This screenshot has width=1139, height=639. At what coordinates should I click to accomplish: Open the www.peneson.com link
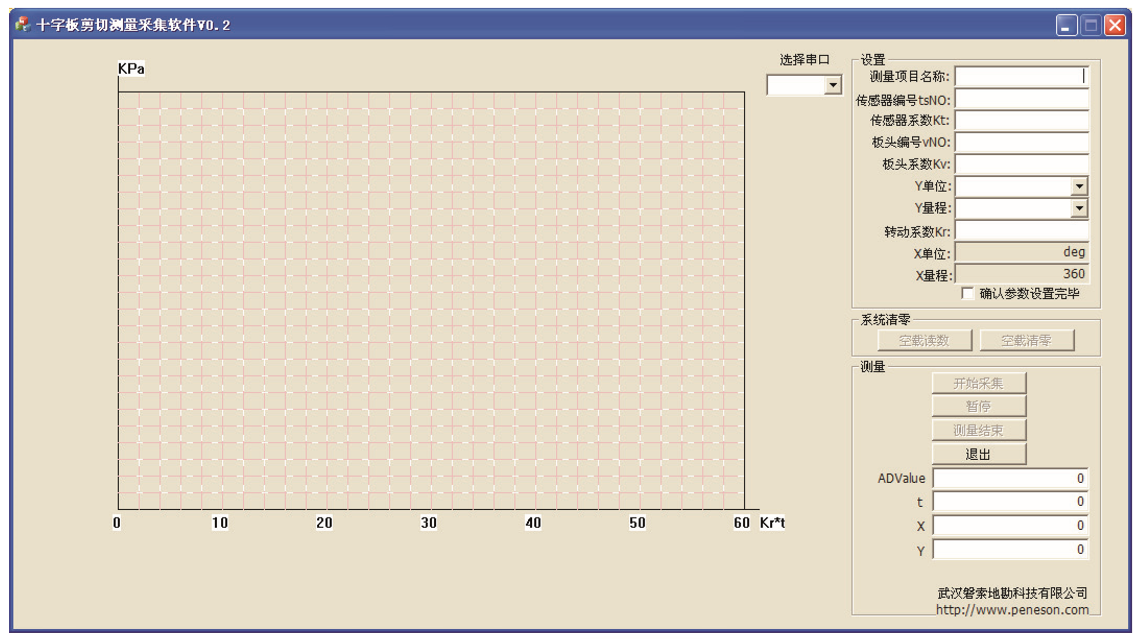tap(1012, 609)
